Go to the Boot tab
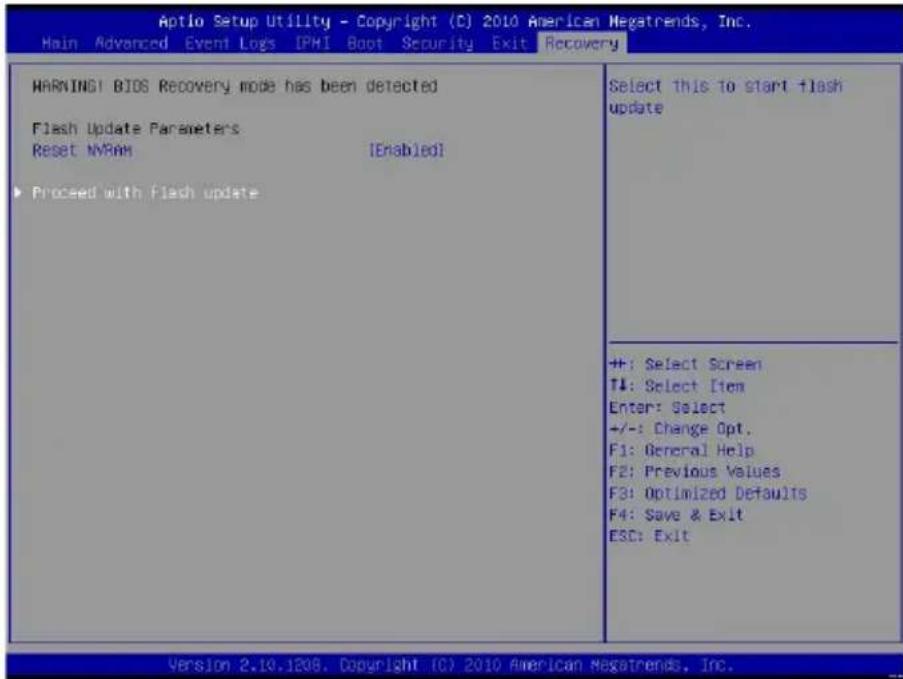Screen dimensions: 903x679 tap(365, 44)
